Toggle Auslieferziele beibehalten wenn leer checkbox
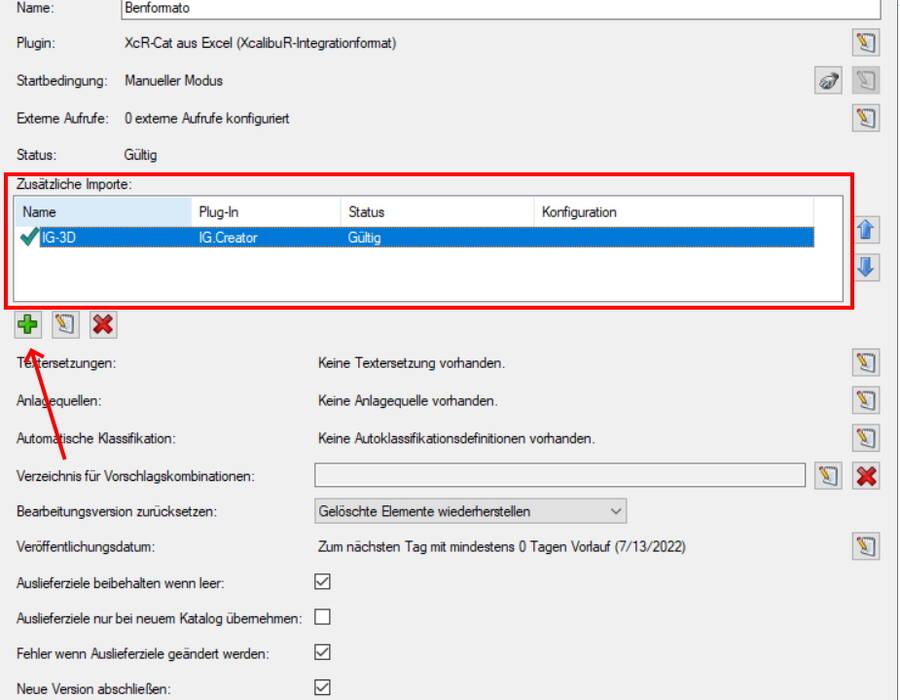This screenshot has width=900, height=700. tap(323, 582)
